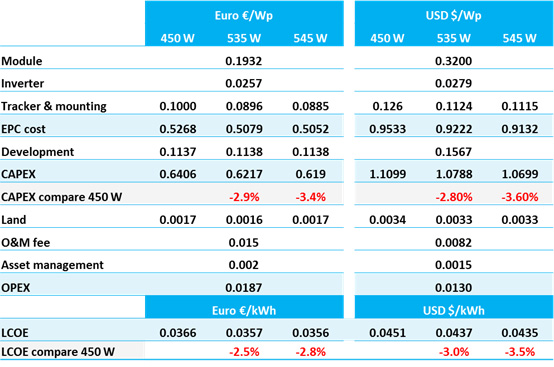
Task: Select Euro module value 0.1932
Action: 244,61
